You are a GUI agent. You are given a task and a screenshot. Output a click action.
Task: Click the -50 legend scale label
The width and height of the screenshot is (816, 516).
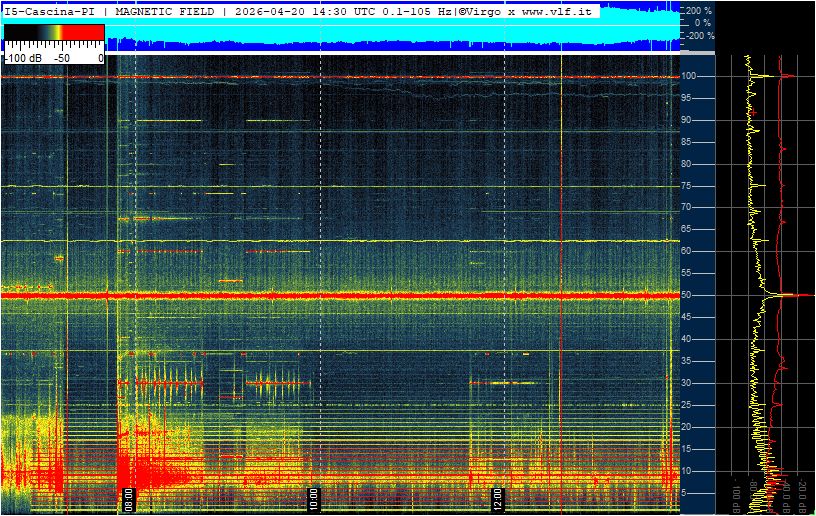(x=62, y=58)
